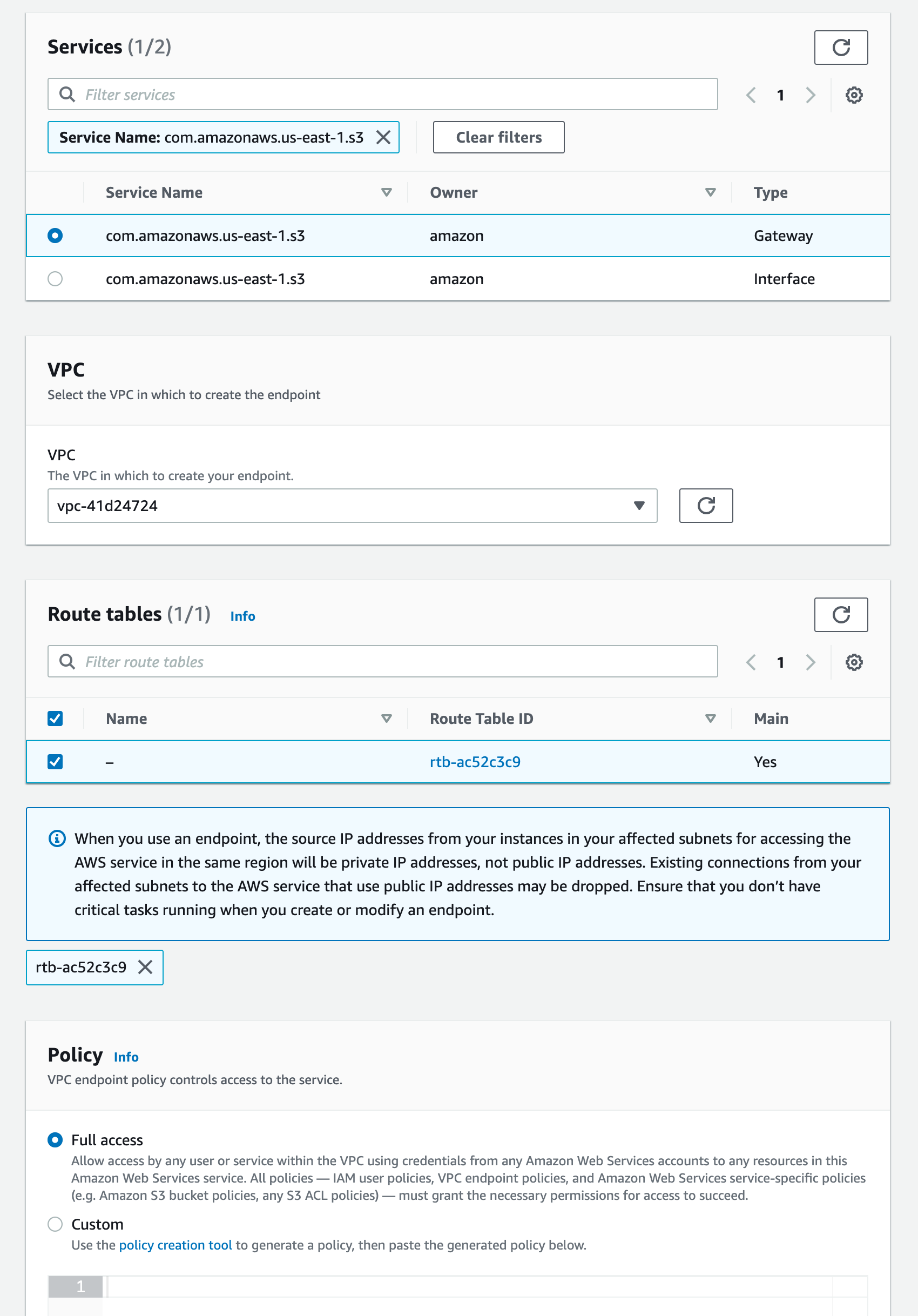Refresh the Route tables list
918x1316 pixels.
841,614
